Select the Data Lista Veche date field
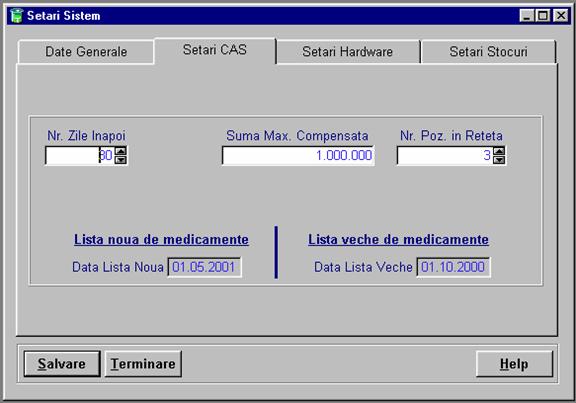576x403 pixels. (453, 267)
